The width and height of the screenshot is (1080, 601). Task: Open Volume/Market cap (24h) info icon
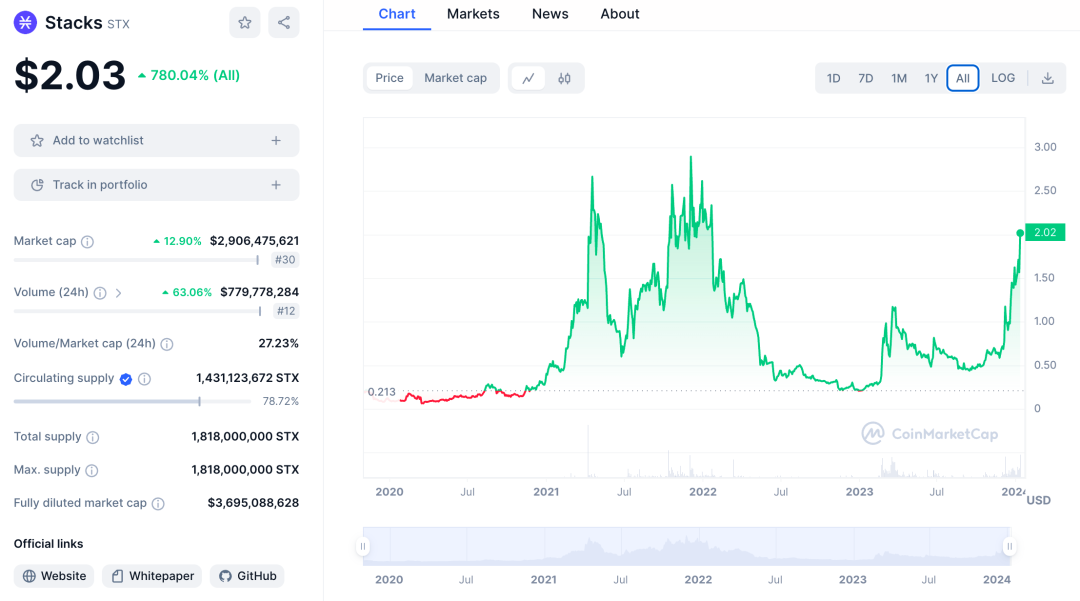coord(167,344)
